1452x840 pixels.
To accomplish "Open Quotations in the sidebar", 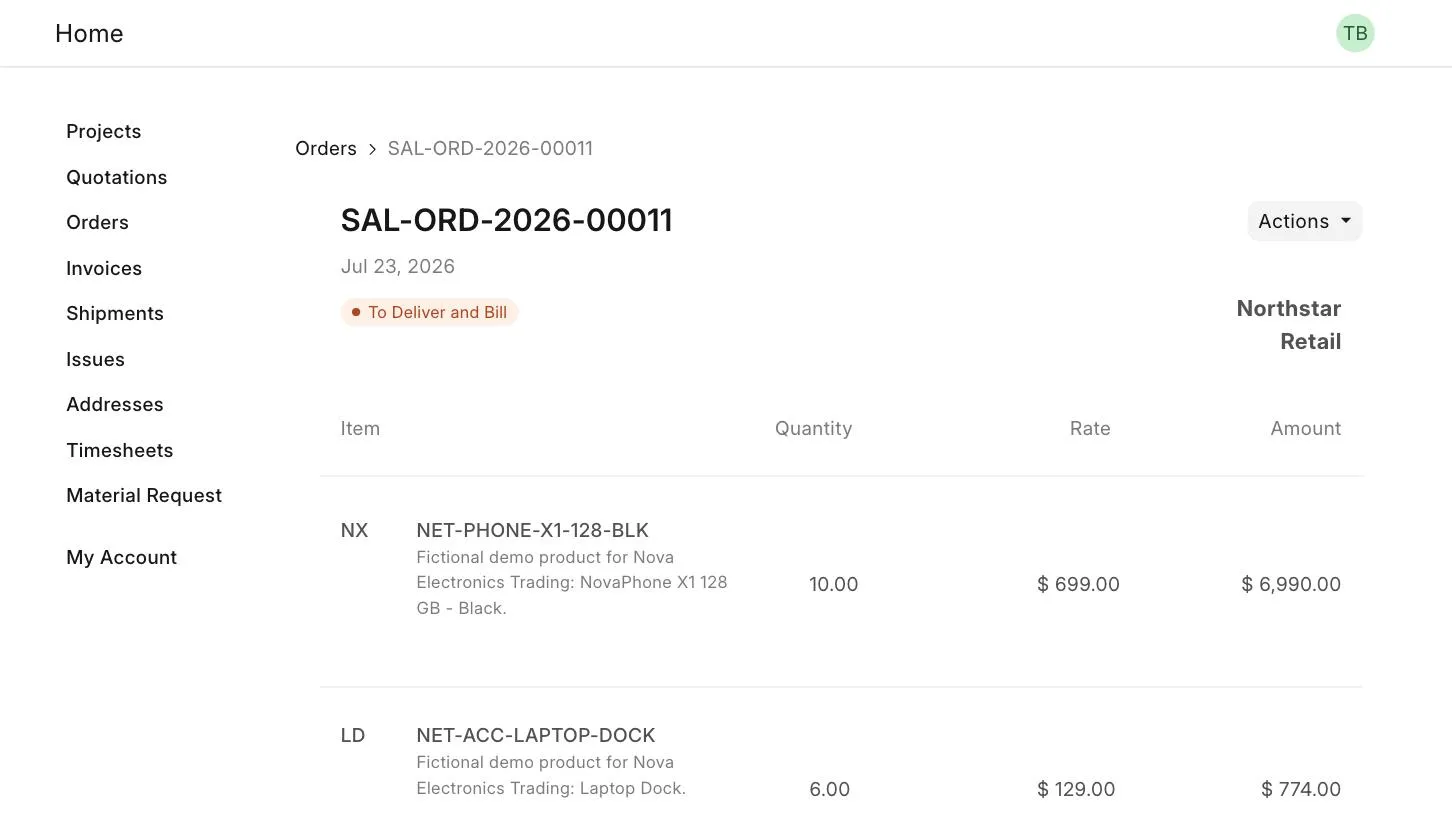I will pyautogui.click(x=117, y=177).
